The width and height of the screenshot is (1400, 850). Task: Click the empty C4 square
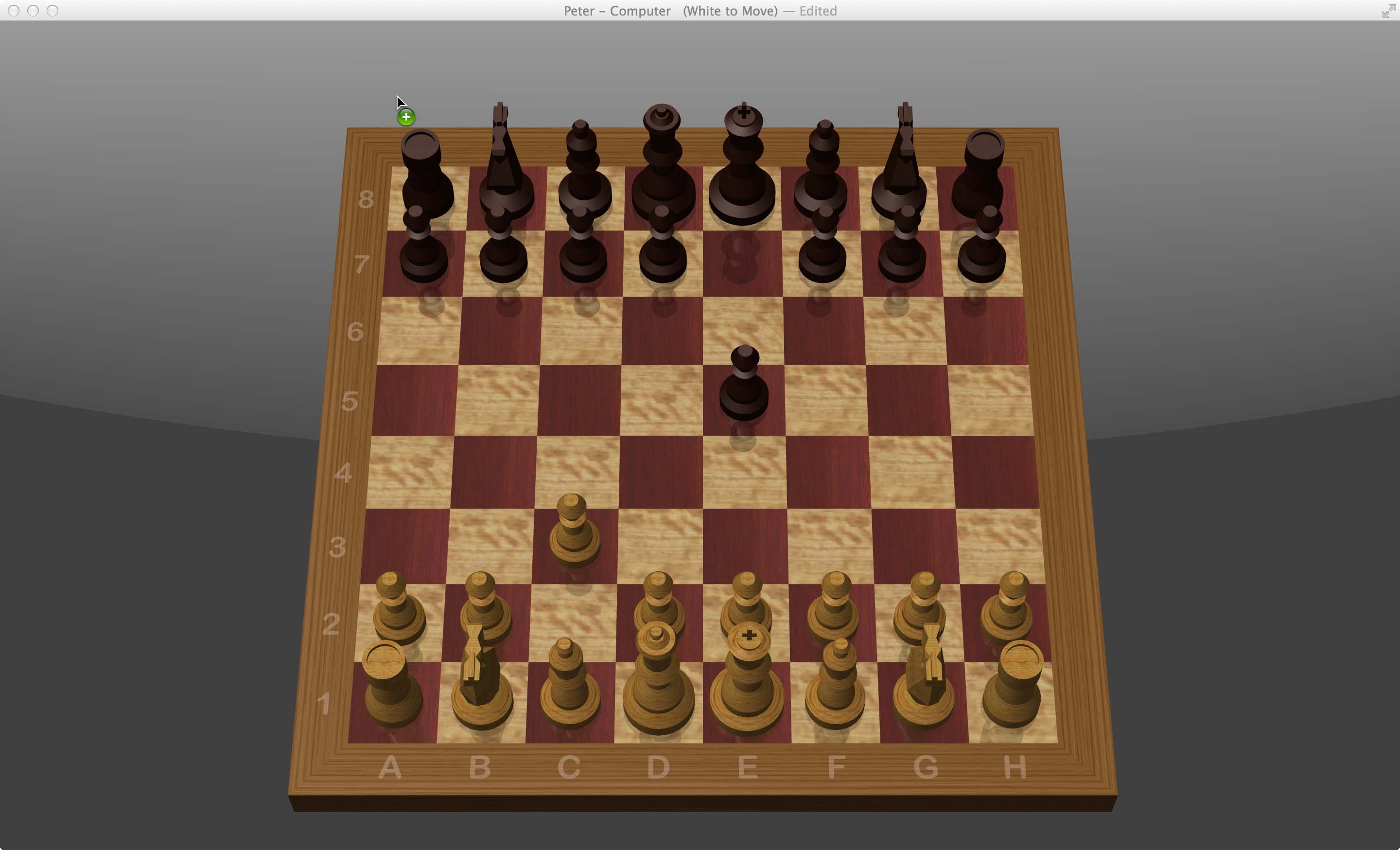coord(578,472)
